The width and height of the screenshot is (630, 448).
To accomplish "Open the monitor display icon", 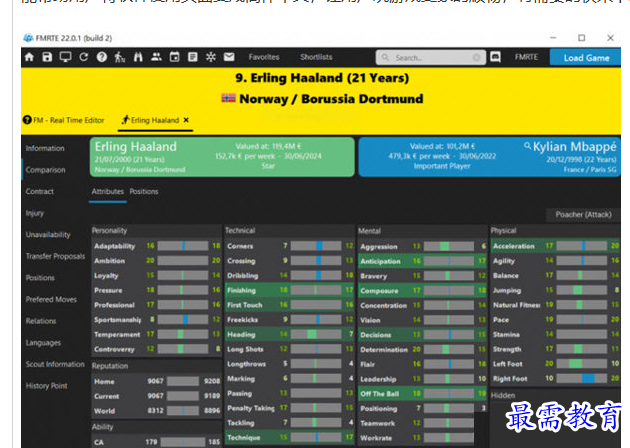I will pyautogui.click(x=65, y=57).
